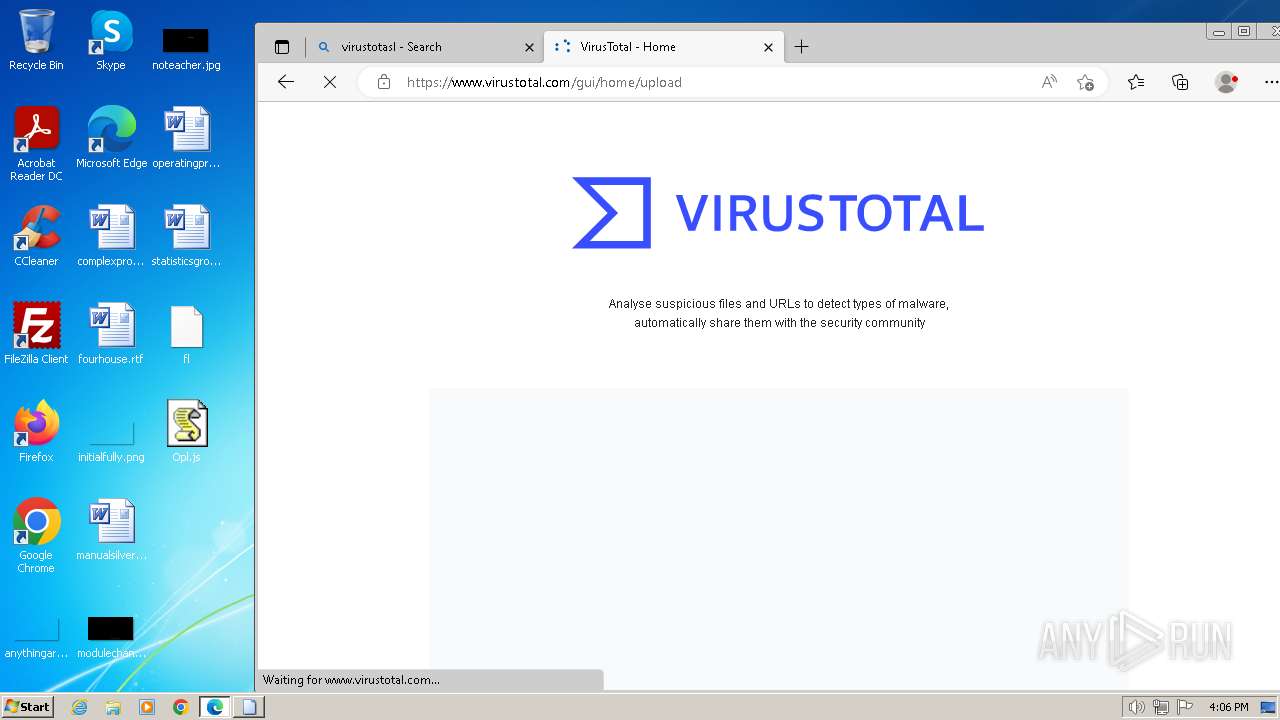View site information lock icon
The width and height of the screenshot is (1280, 720).
[x=384, y=82]
